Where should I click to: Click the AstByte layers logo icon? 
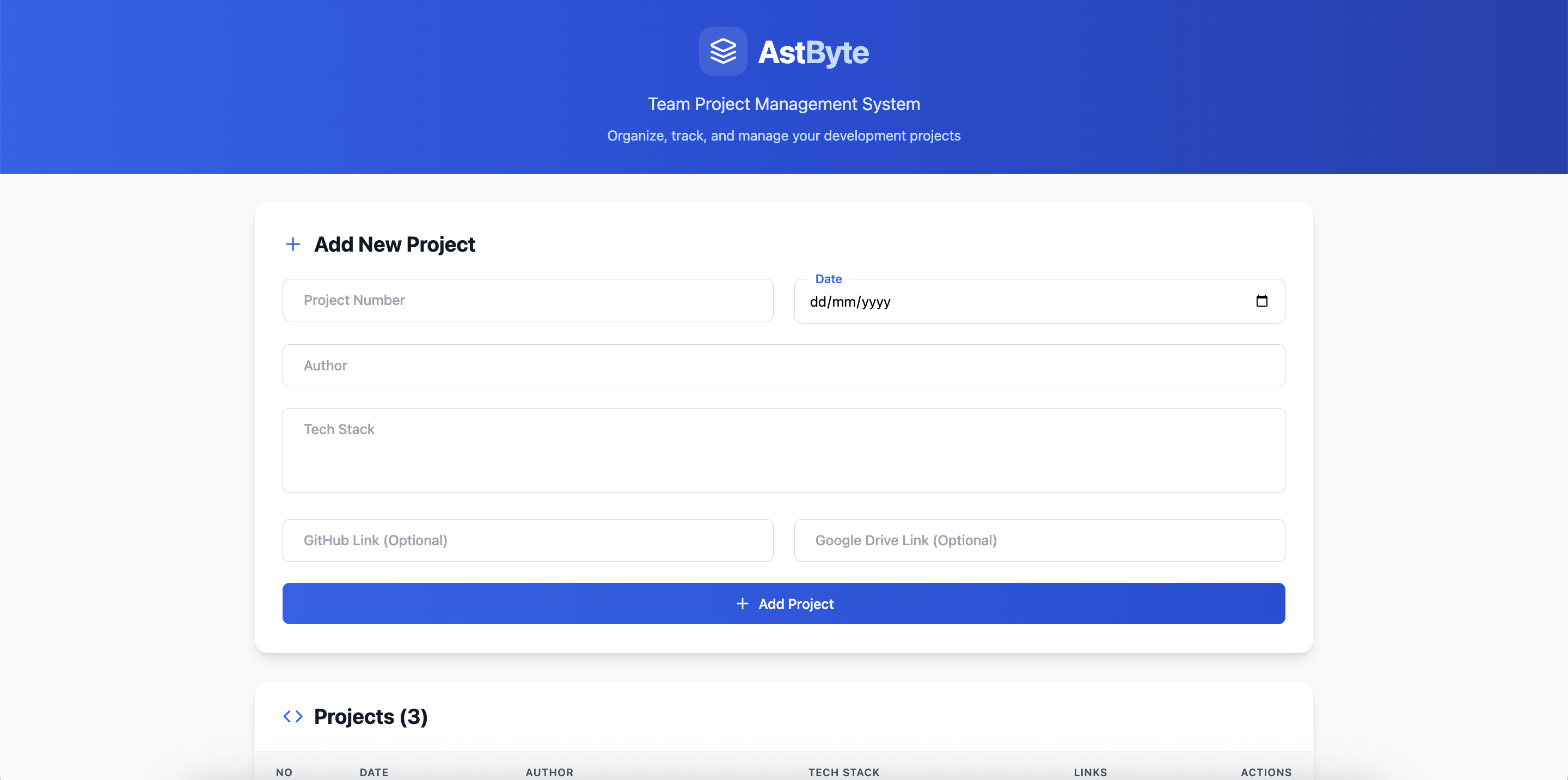(722, 51)
